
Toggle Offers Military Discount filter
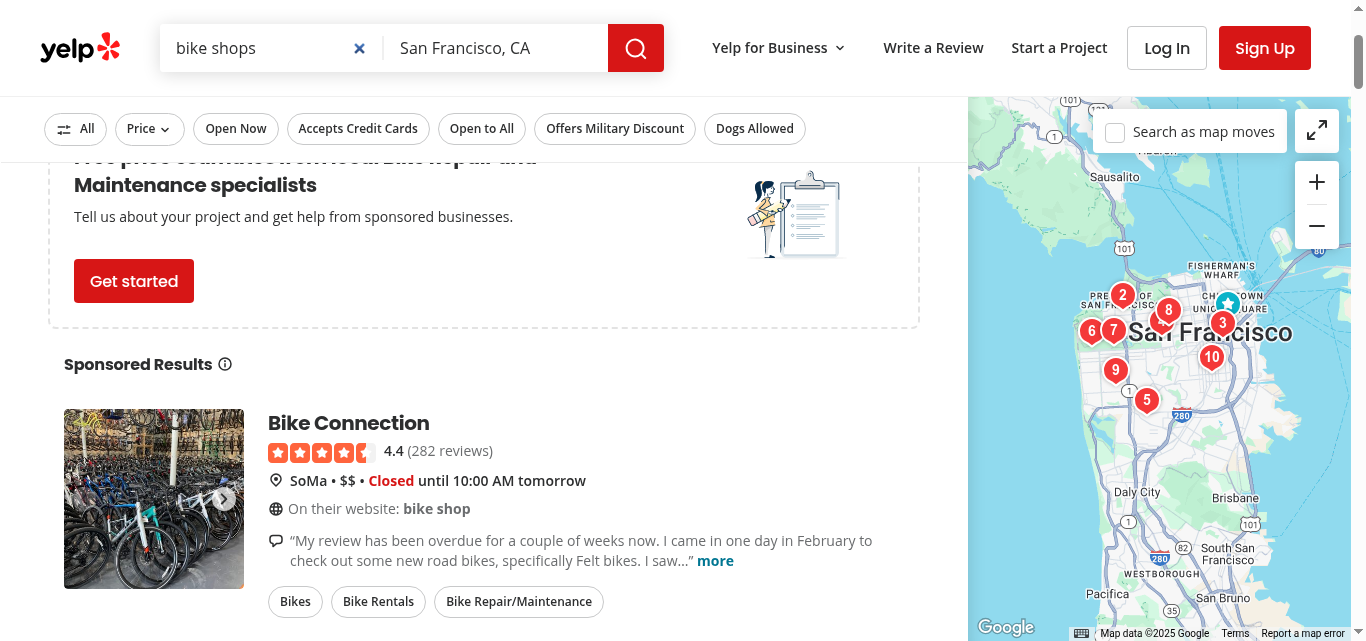615,129
